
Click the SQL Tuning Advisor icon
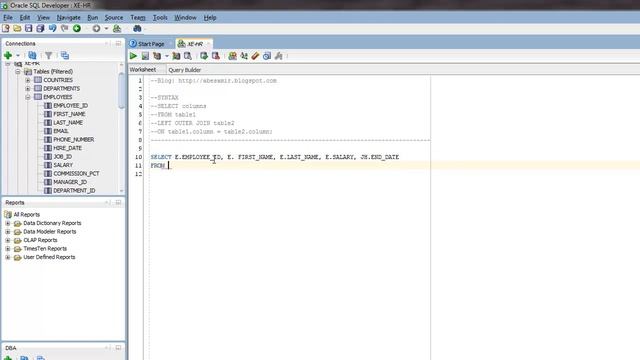188,56
